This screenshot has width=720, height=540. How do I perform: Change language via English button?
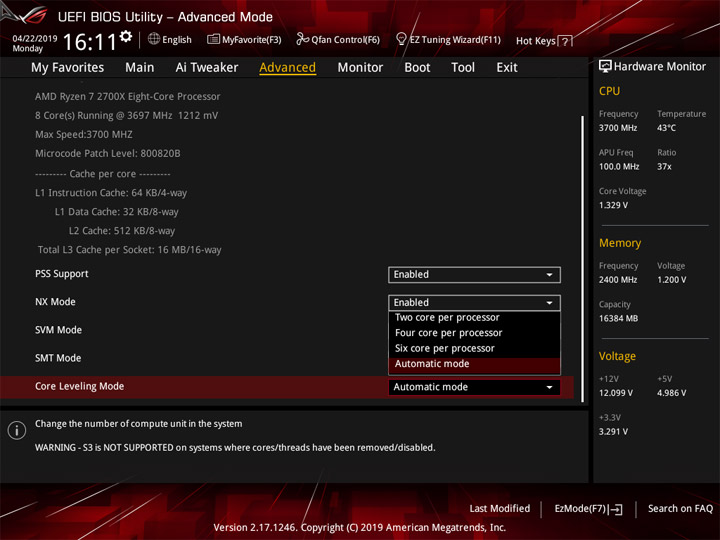pyautogui.click(x=177, y=40)
